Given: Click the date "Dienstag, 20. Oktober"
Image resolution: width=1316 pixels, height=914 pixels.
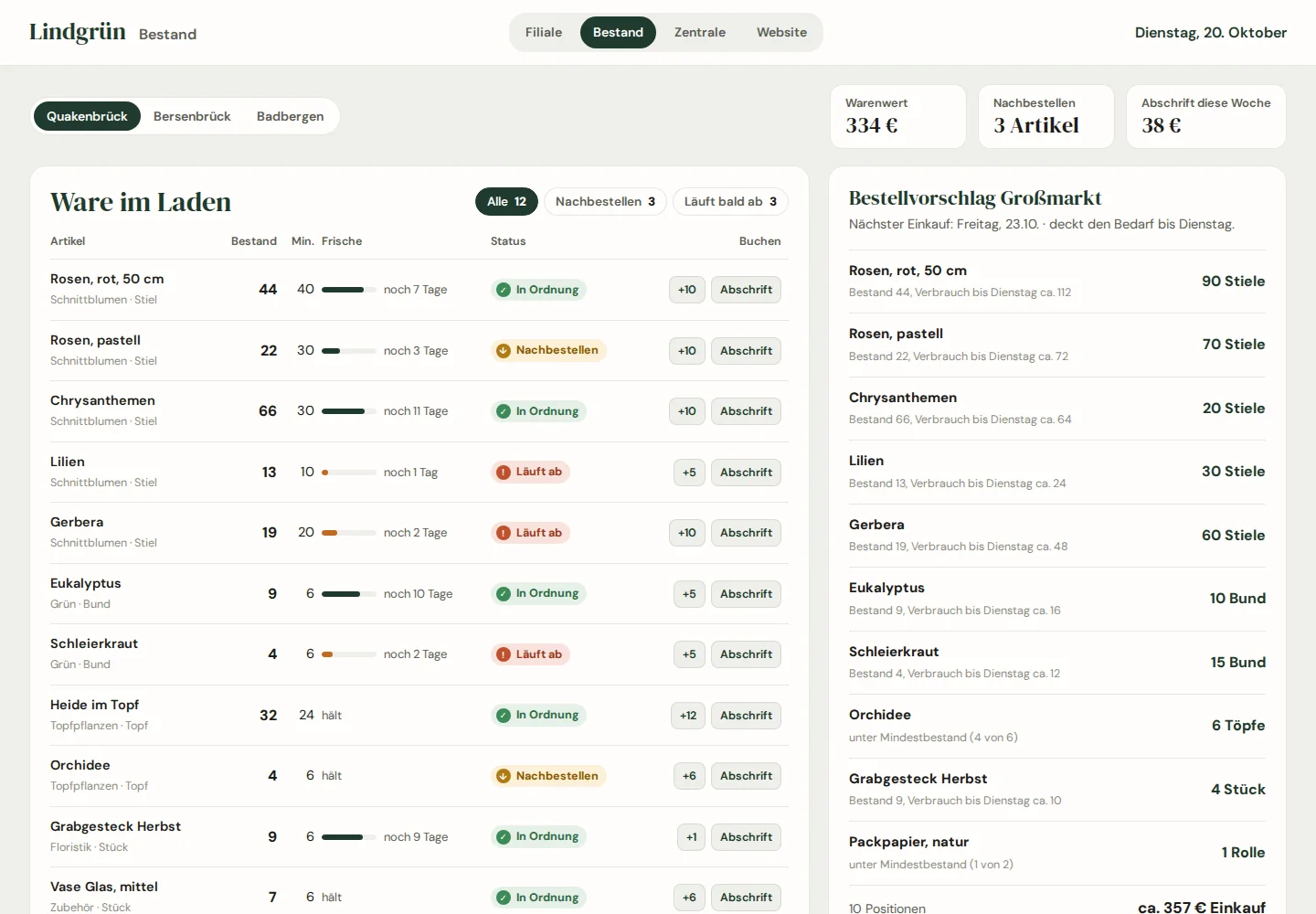Looking at the screenshot, I should 1211,33.
